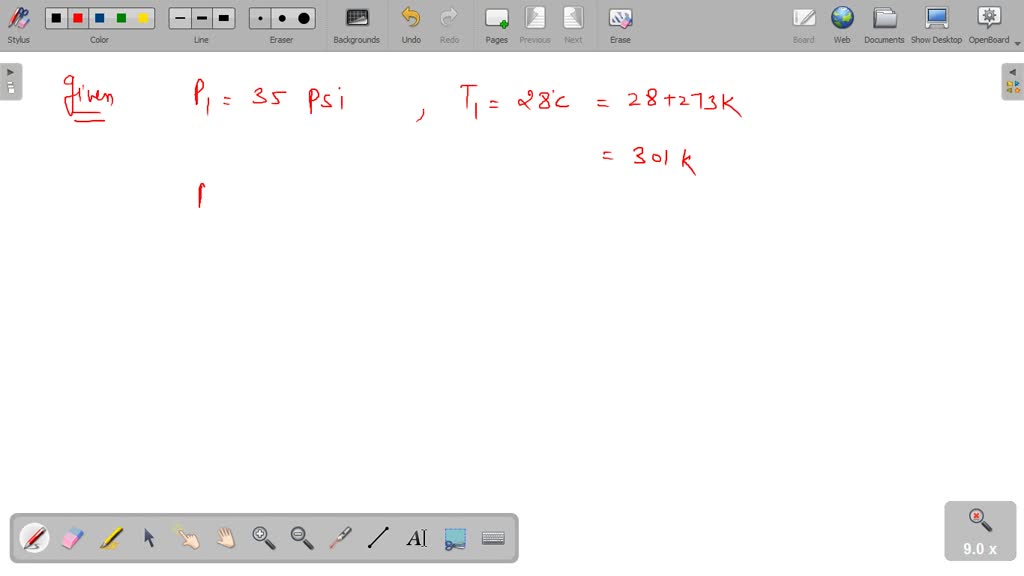The image size is (1024, 576).
Task: Switch to Board mode
Action: coord(803,25)
